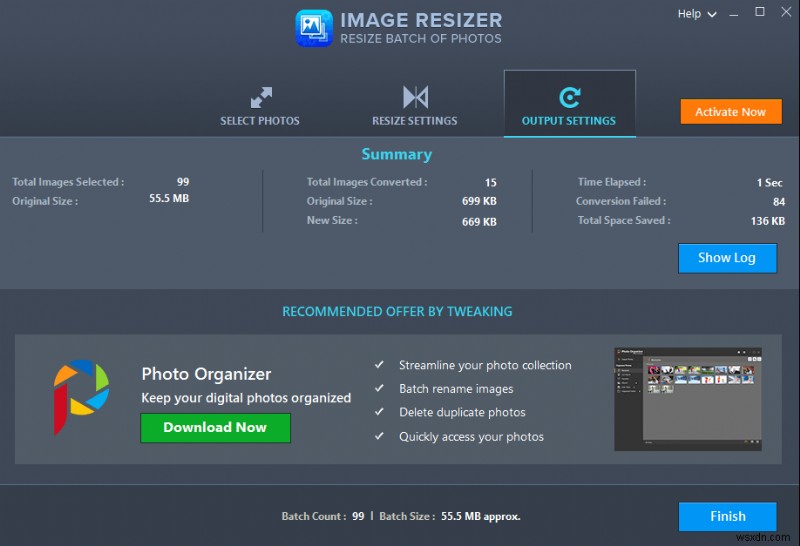800x546 pixels.
Task: Click 'Streamline your photo collection' text
Action: (485, 365)
